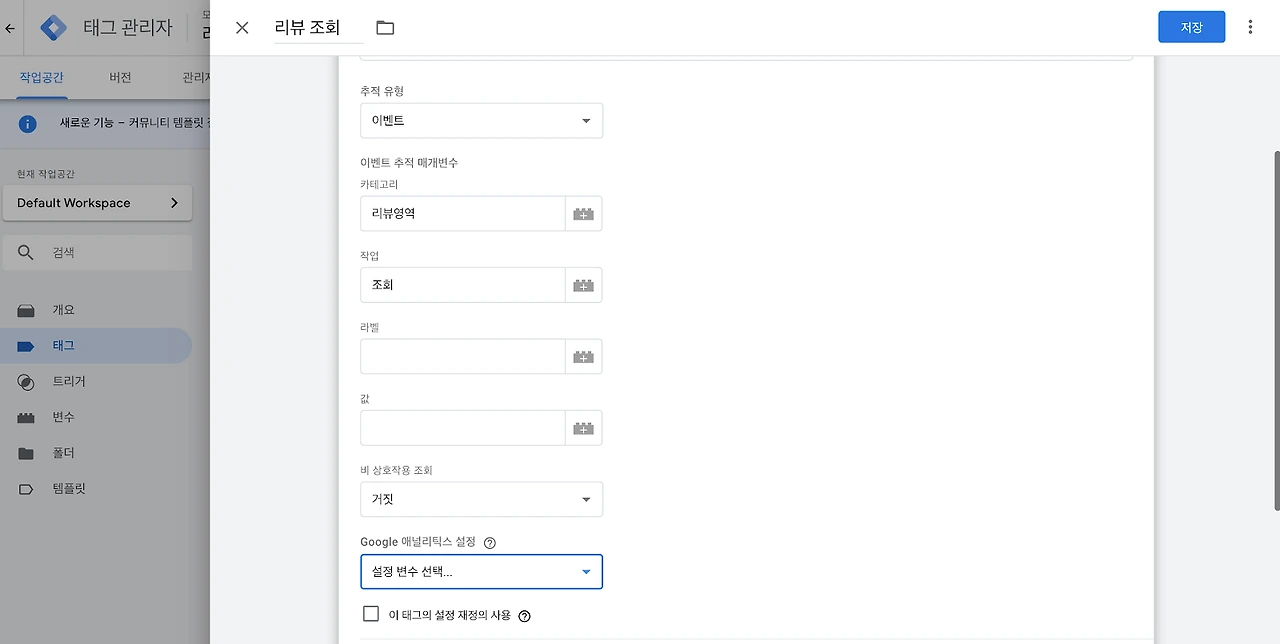Screen dimensions: 1280x644
Task: Open 폴더 in the sidebar
Action: (96, 453)
